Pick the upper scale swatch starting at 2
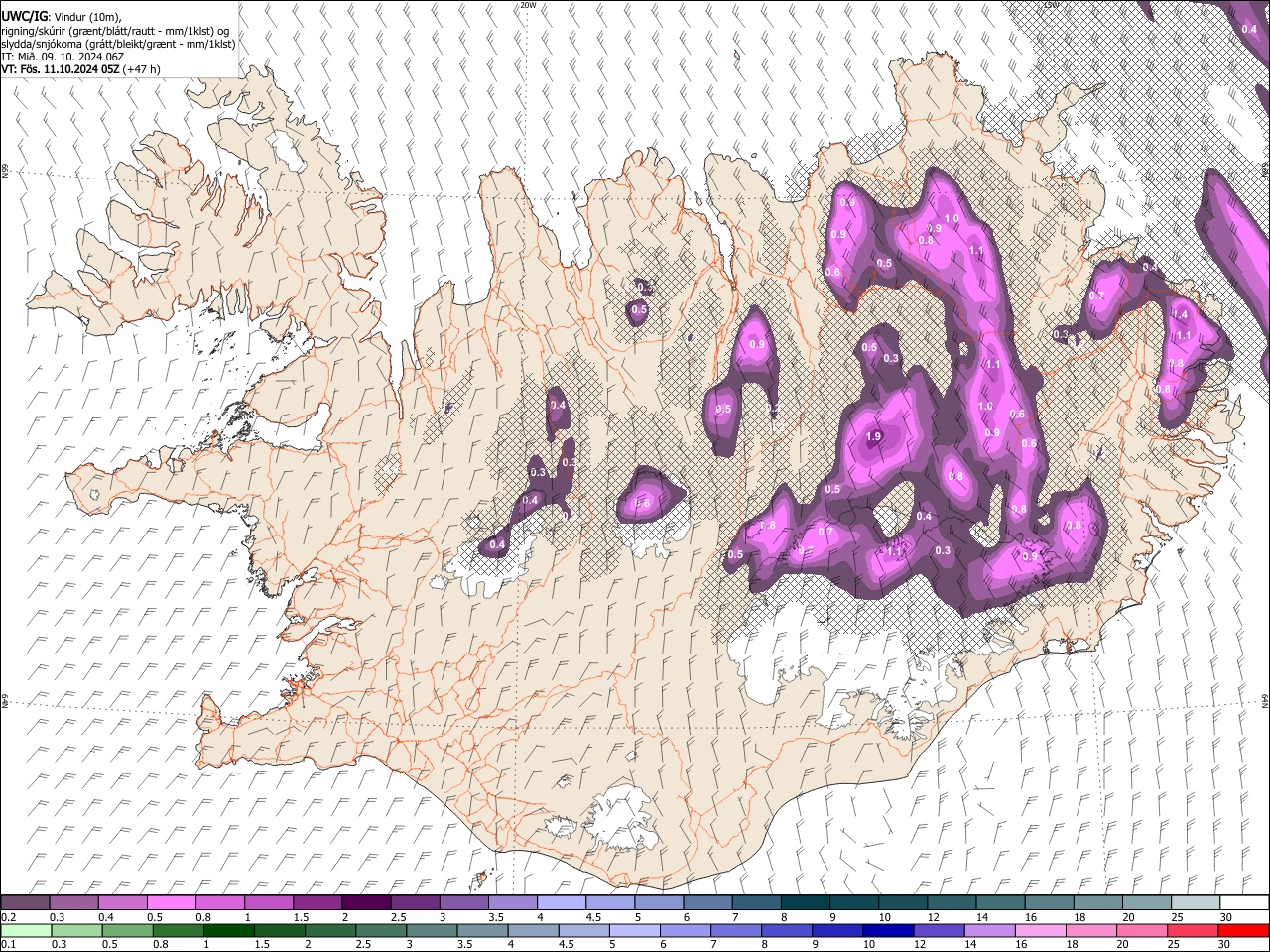 [x=365, y=902]
